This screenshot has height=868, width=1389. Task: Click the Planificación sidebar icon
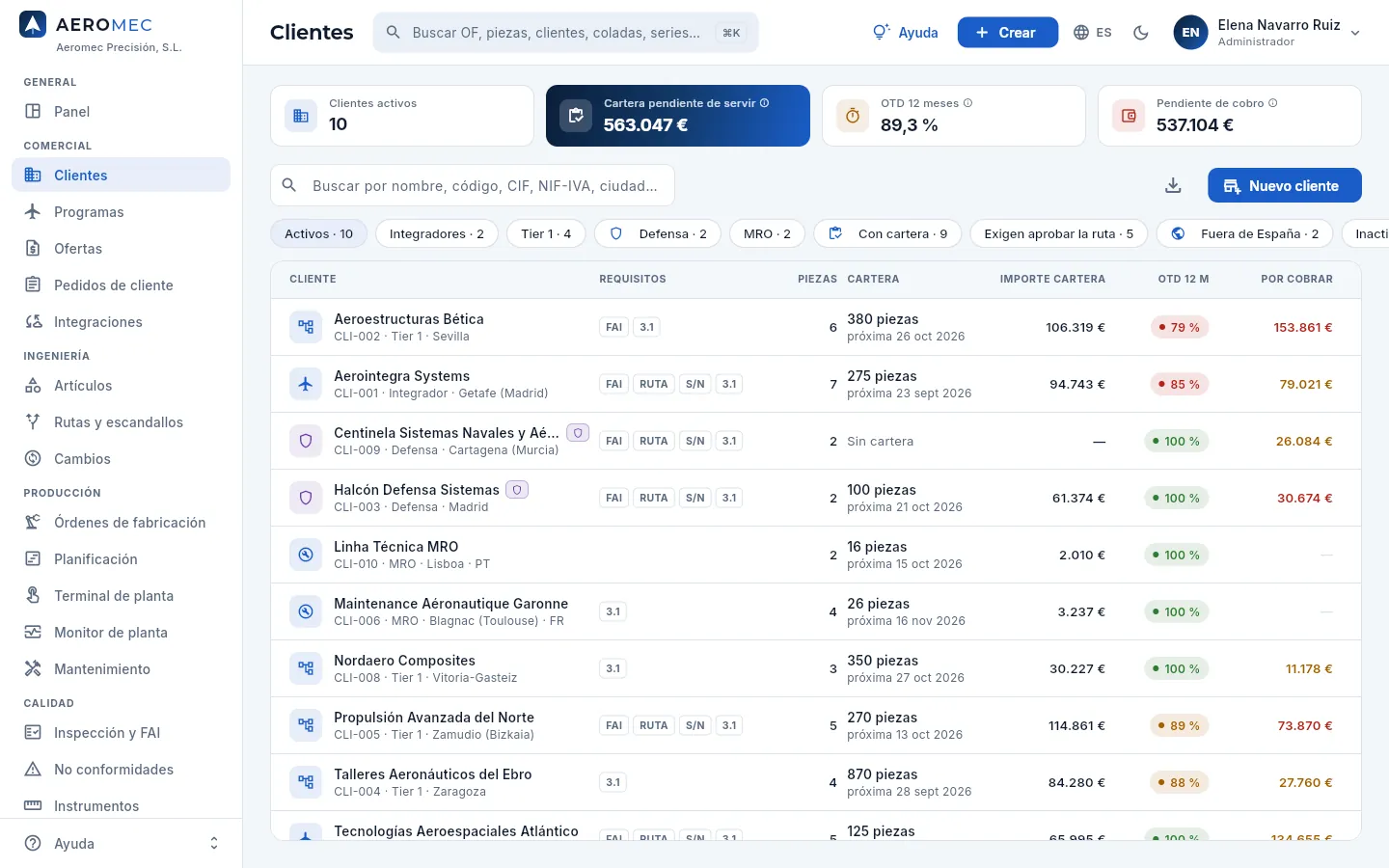point(33,559)
